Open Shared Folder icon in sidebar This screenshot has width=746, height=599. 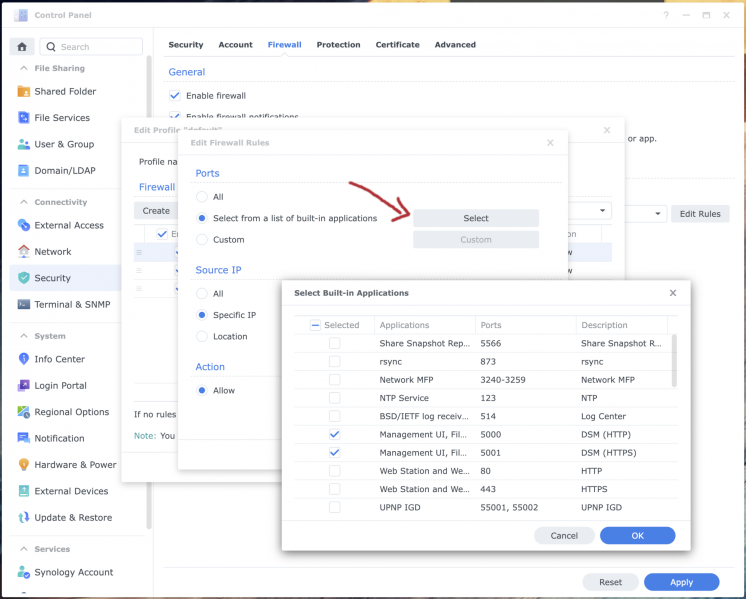pos(23,91)
